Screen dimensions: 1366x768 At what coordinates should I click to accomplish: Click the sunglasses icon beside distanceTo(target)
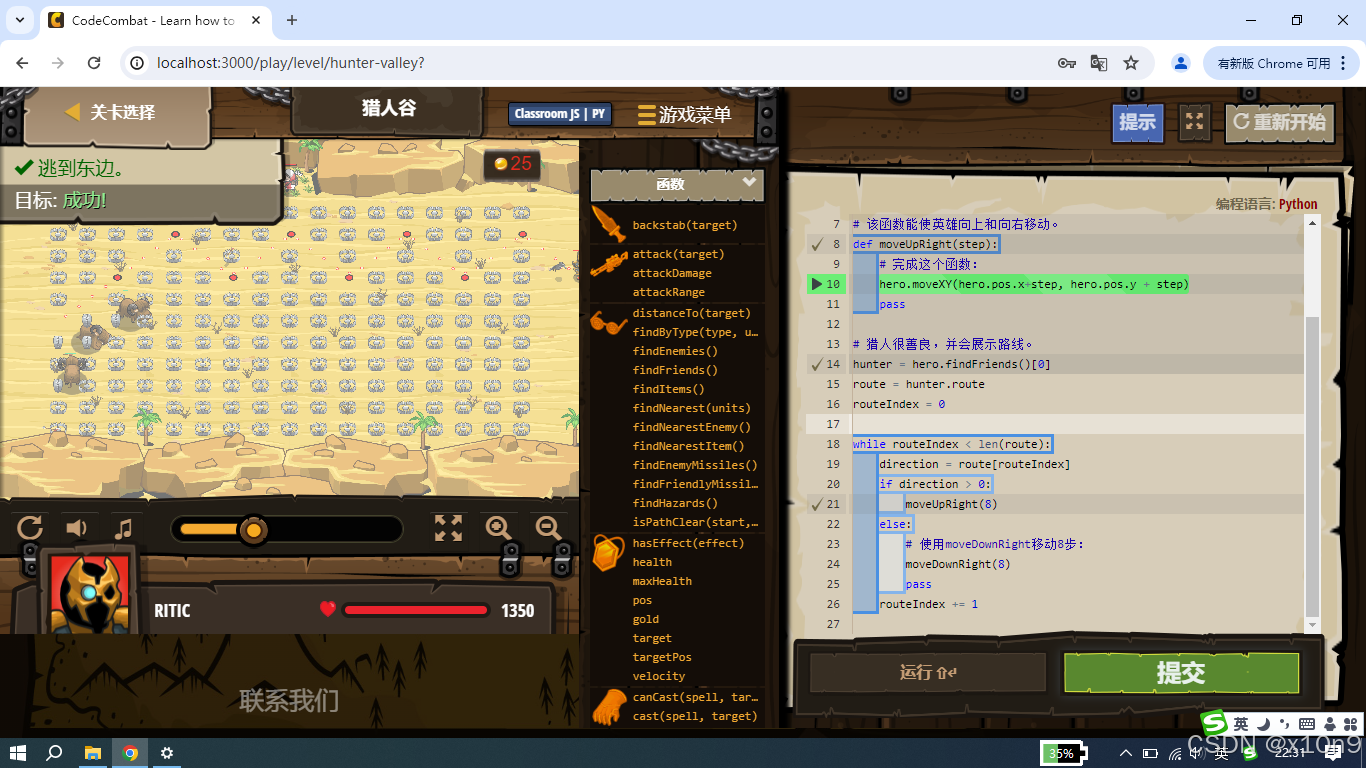tap(608, 322)
